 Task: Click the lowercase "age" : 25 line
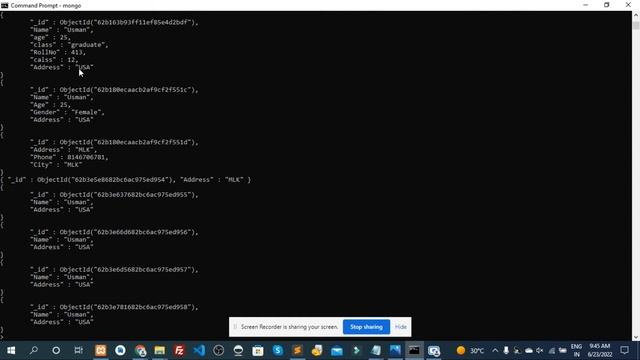[x=50, y=37]
